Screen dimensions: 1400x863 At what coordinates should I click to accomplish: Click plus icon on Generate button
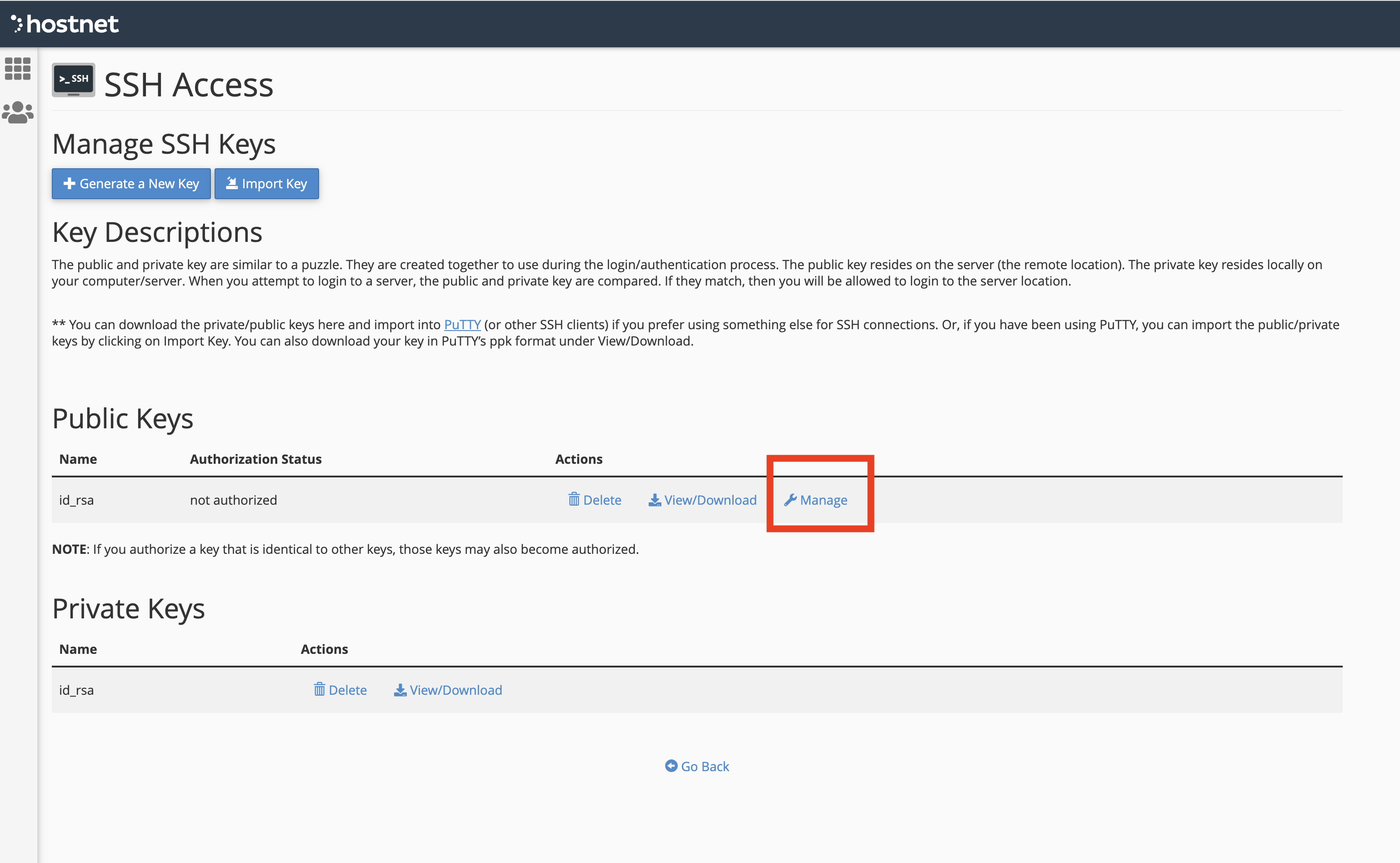[x=70, y=183]
